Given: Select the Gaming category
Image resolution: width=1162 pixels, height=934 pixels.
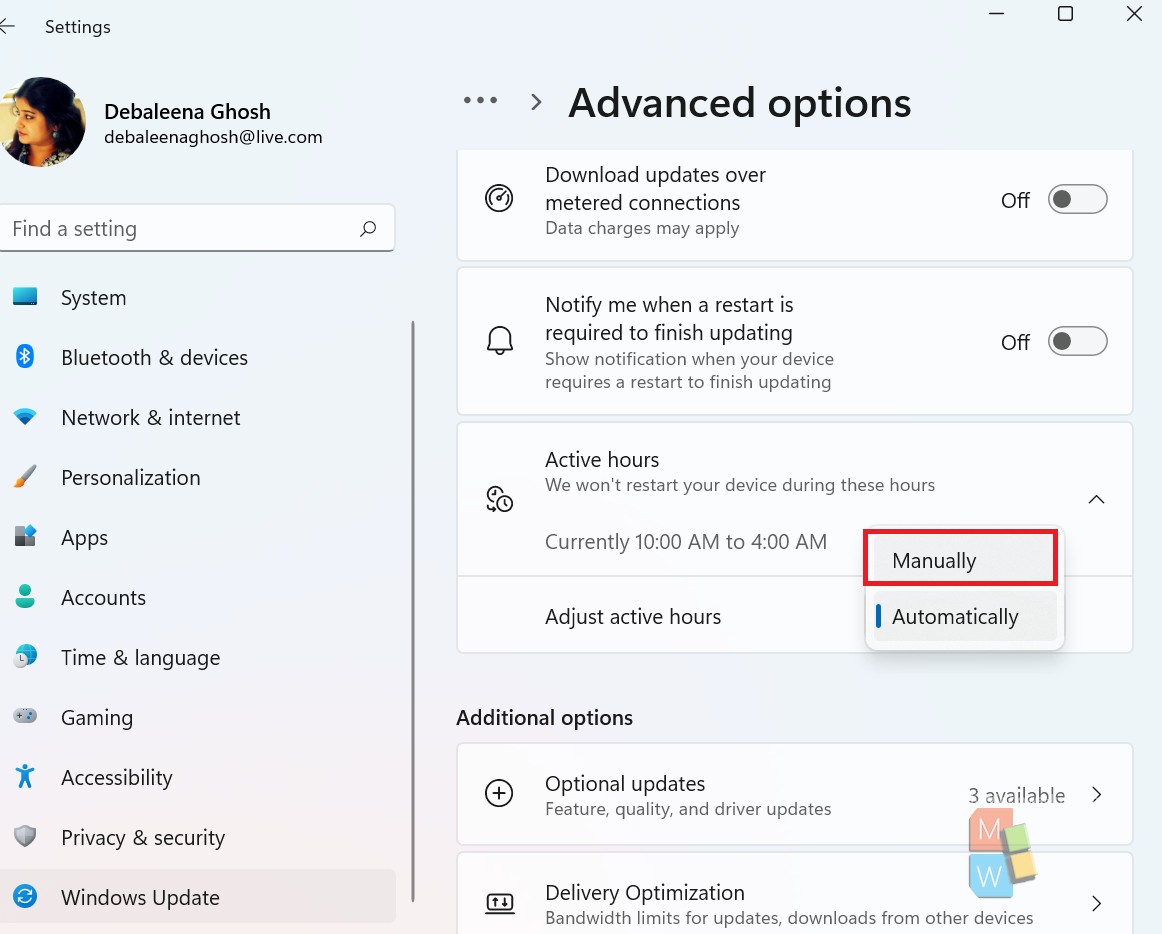Looking at the screenshot, I should tap(197, 718).
